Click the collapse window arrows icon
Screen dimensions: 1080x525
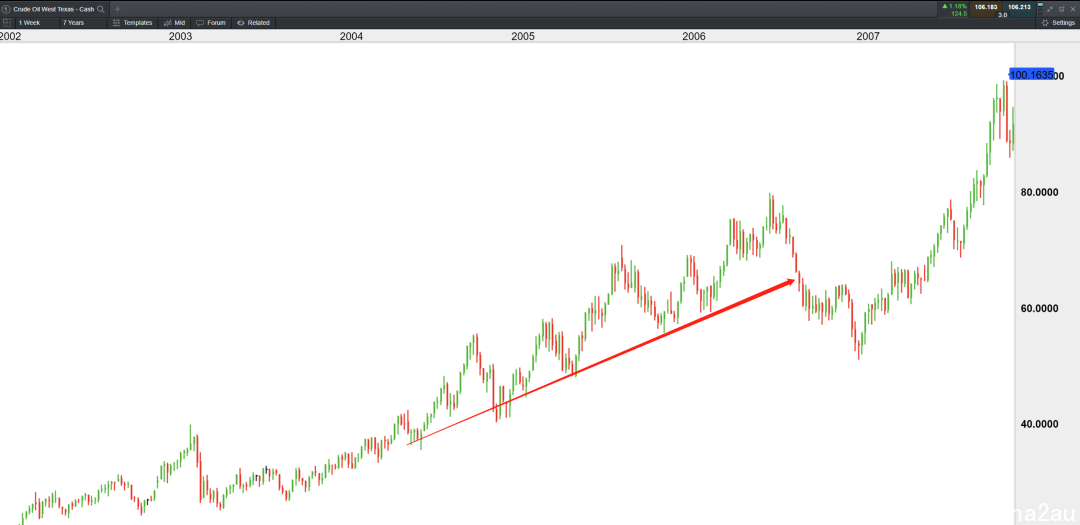1050,9
